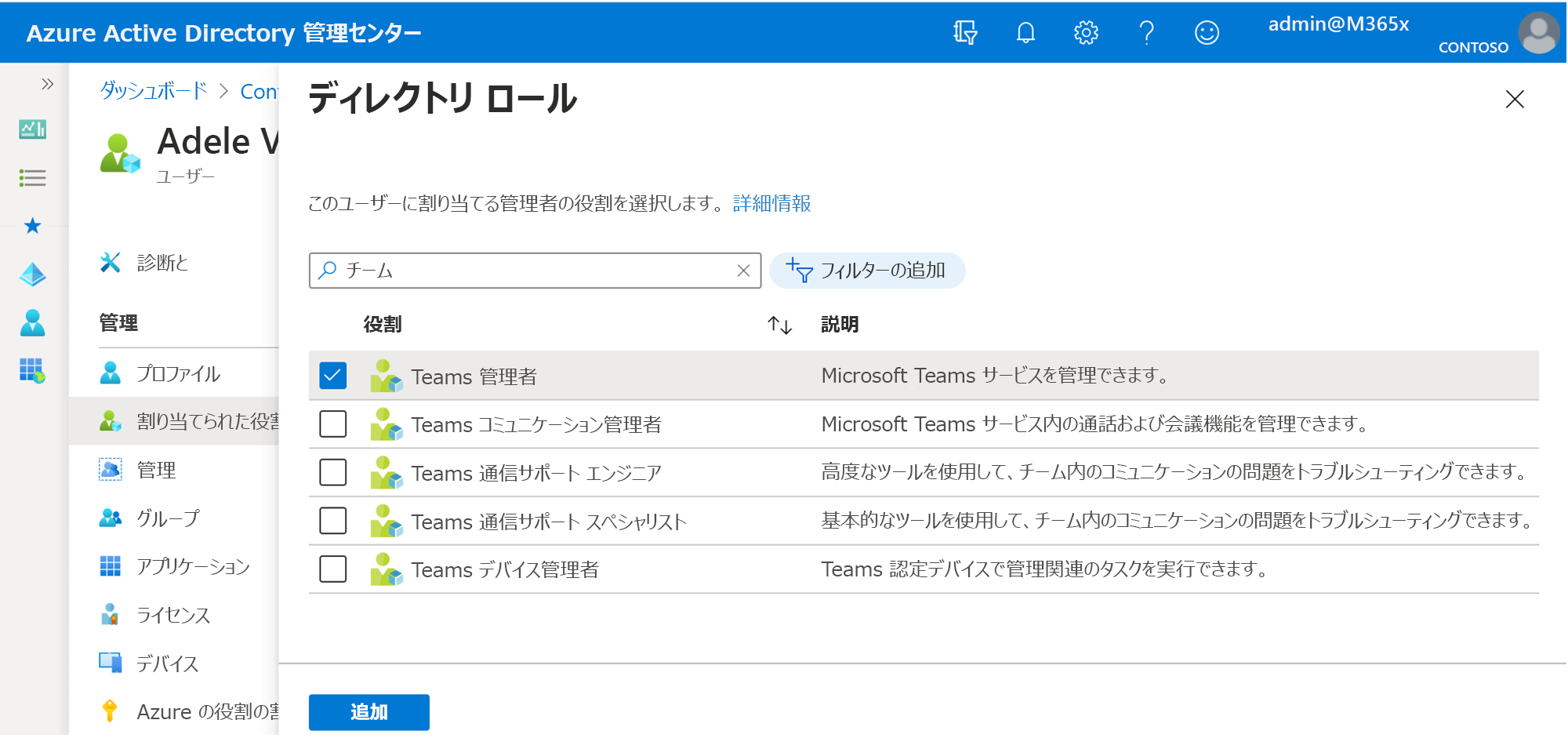1568x738 pixels.
Task: Open All services list icon in sidebar
Action: point(32,178)
